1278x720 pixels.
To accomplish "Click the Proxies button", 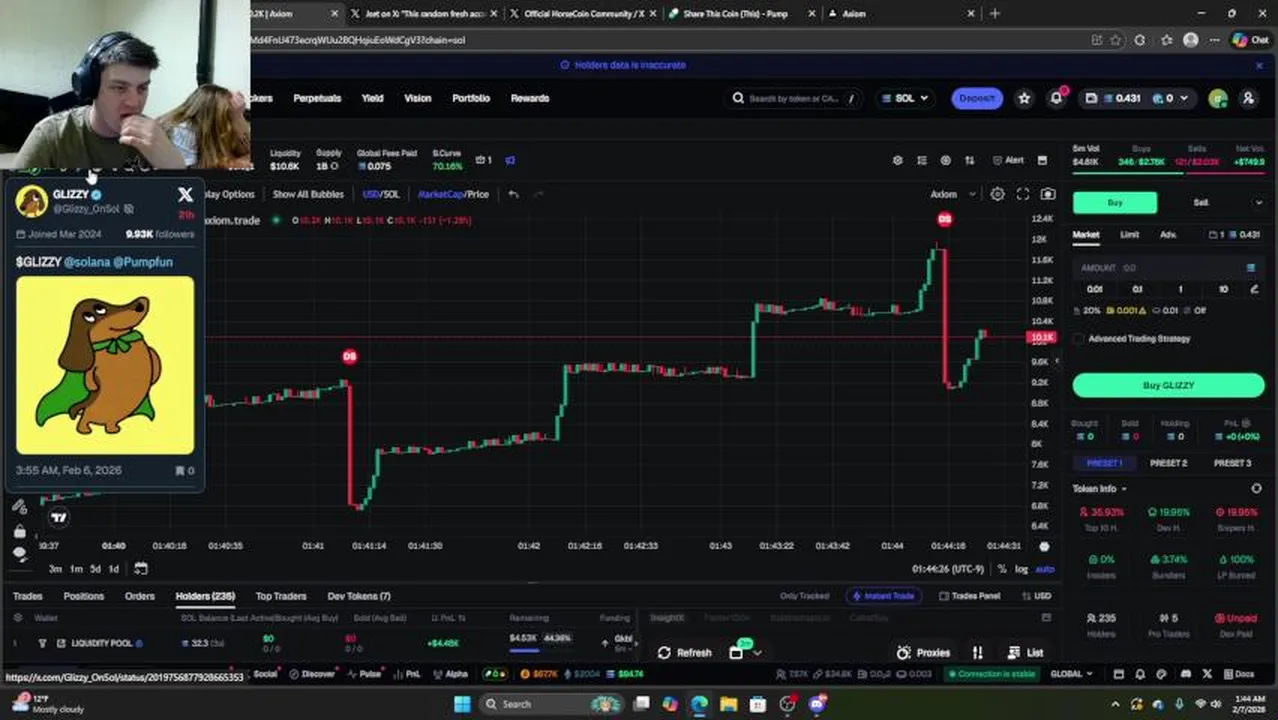I will pyautogui.click(x=924, y=652).
